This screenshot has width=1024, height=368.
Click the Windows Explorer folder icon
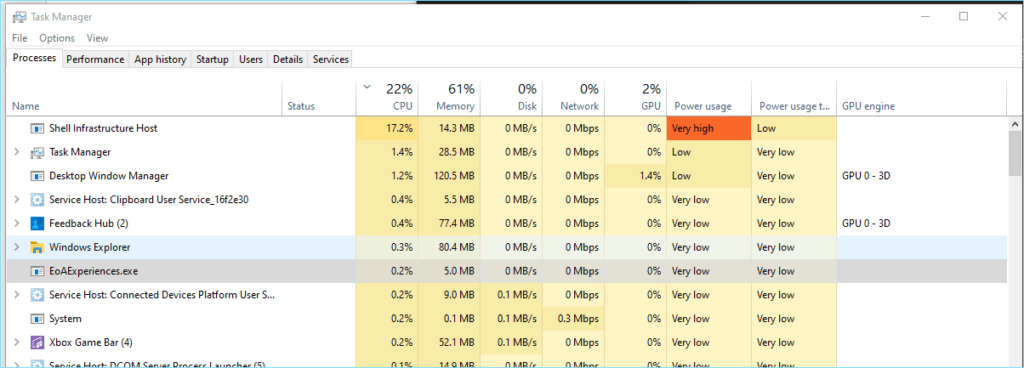coord(37,247)
